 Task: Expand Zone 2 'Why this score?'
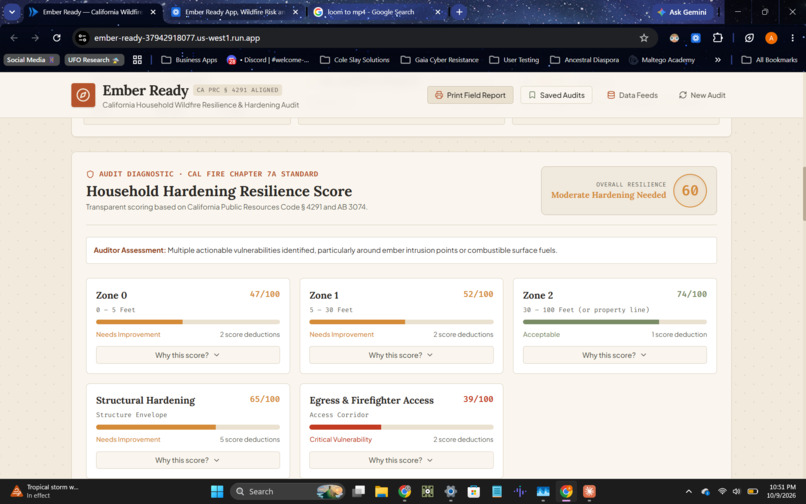pyautogui.click(x=614, y=355)
